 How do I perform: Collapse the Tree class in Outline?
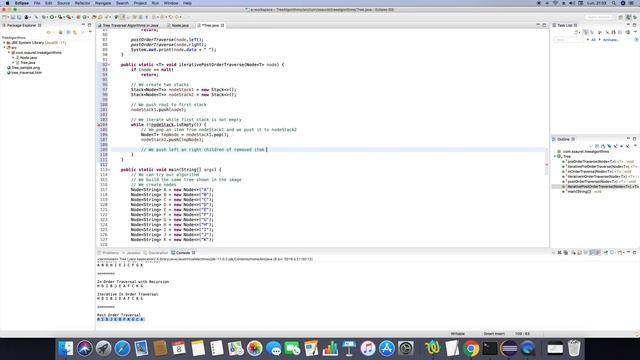point(555,156)
